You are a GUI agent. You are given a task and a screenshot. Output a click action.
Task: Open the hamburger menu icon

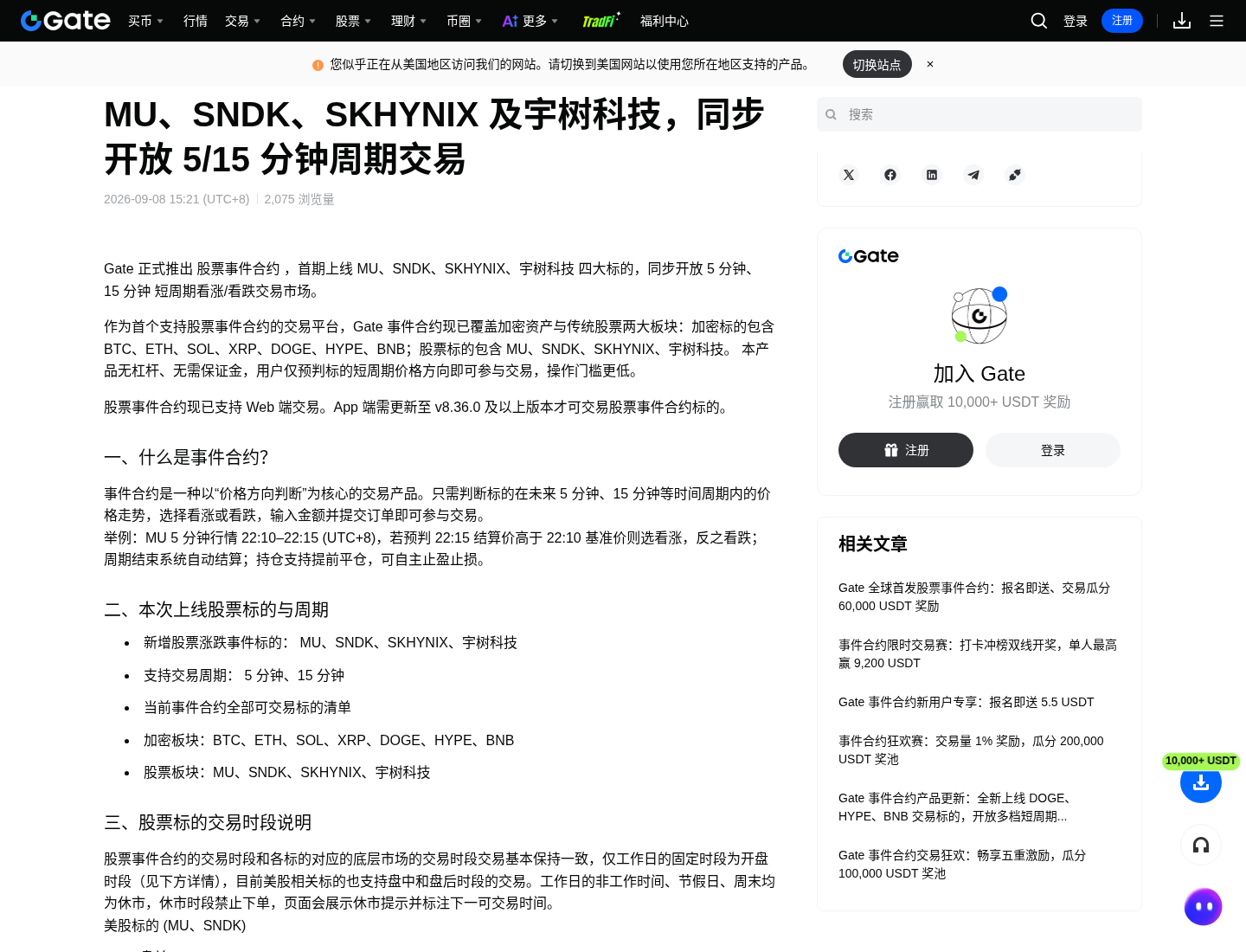[x=1217, y=21]
